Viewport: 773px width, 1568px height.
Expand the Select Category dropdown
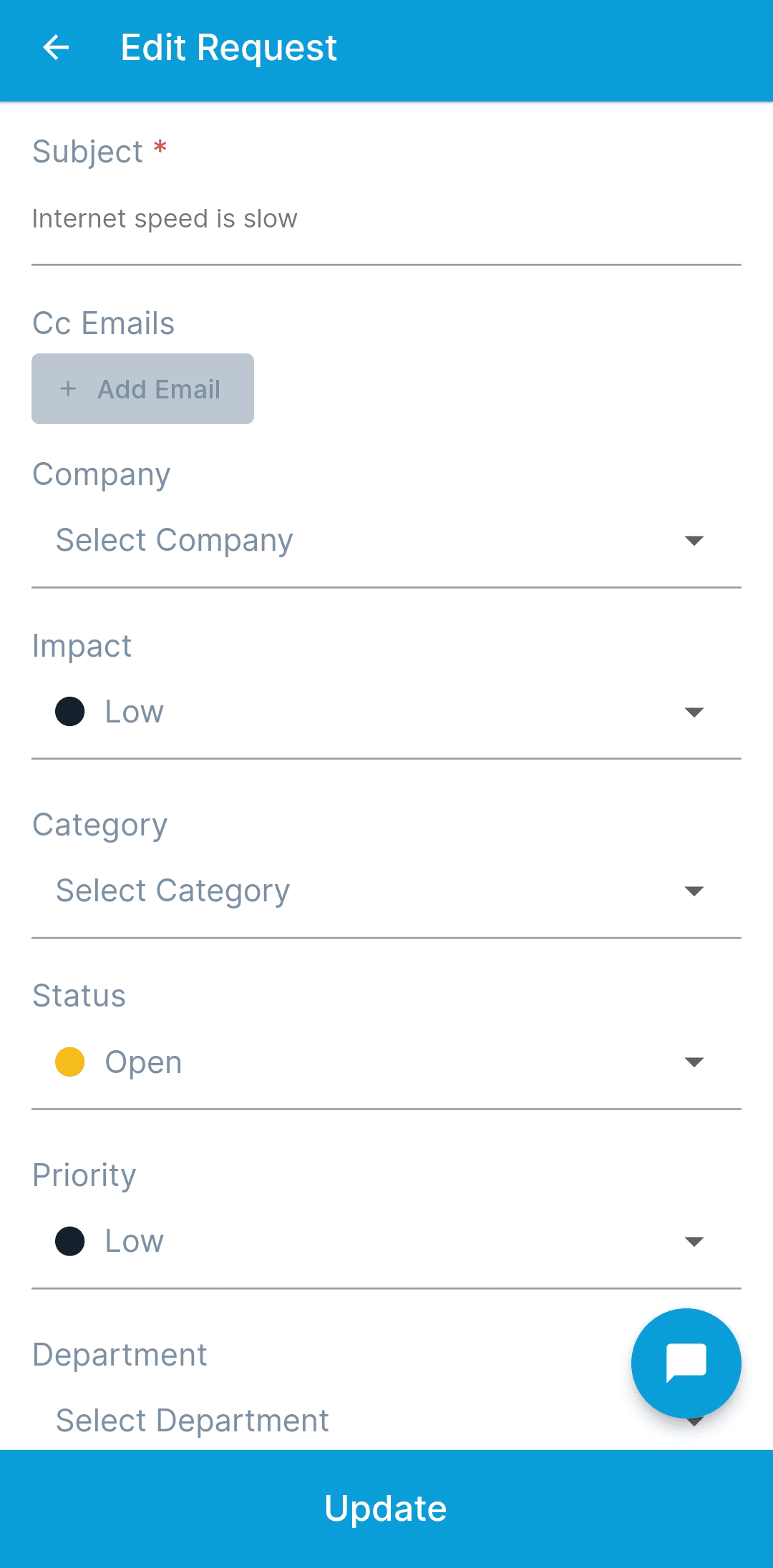(x=694, y=891)
